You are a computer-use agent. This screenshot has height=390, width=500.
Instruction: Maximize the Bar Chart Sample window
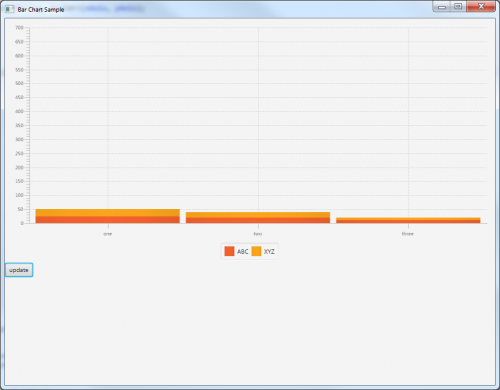[x=459, y=7]
